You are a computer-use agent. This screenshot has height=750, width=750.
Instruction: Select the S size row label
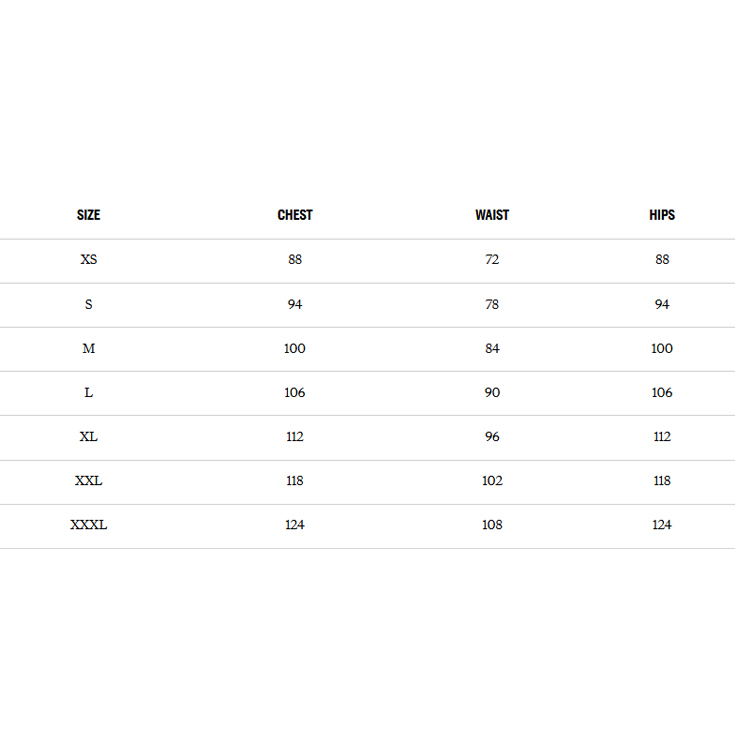(x=89, y=304)
